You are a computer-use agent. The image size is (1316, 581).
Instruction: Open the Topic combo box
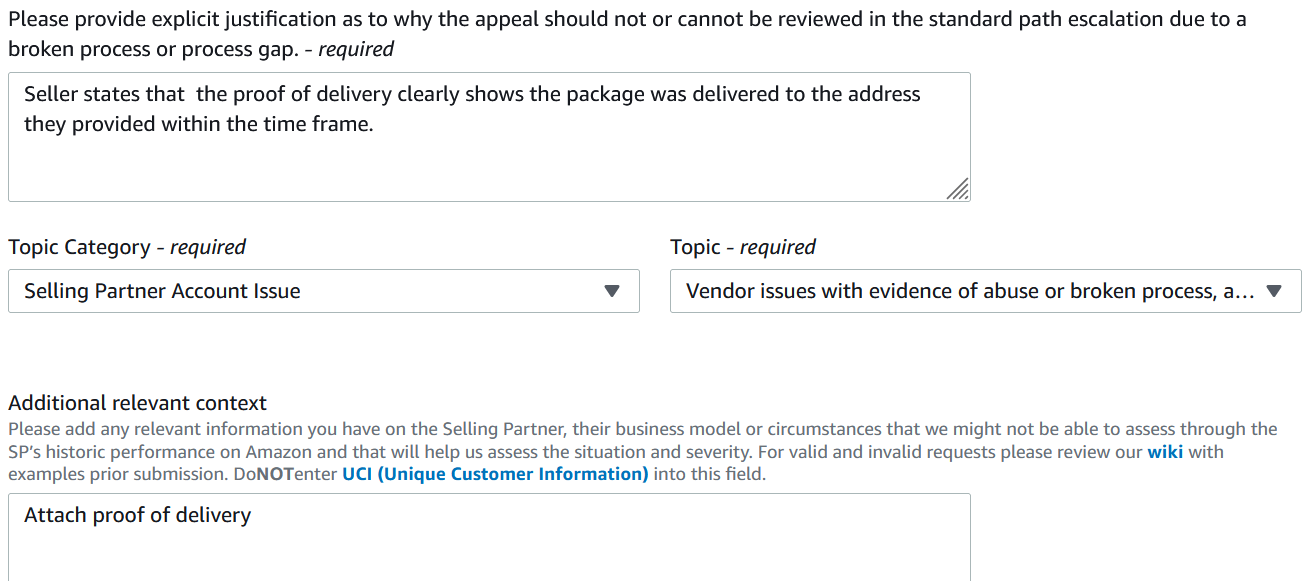(986, 291)
